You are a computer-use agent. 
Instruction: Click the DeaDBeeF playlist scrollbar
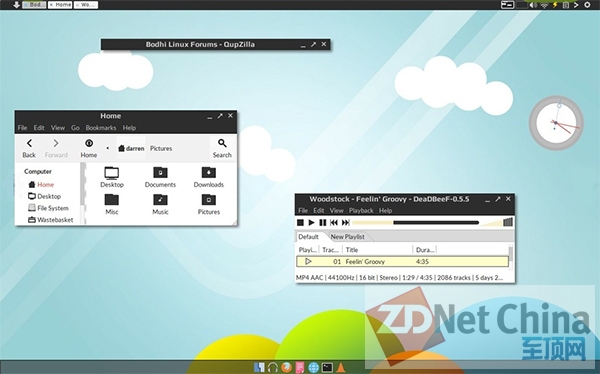(510, 256)
